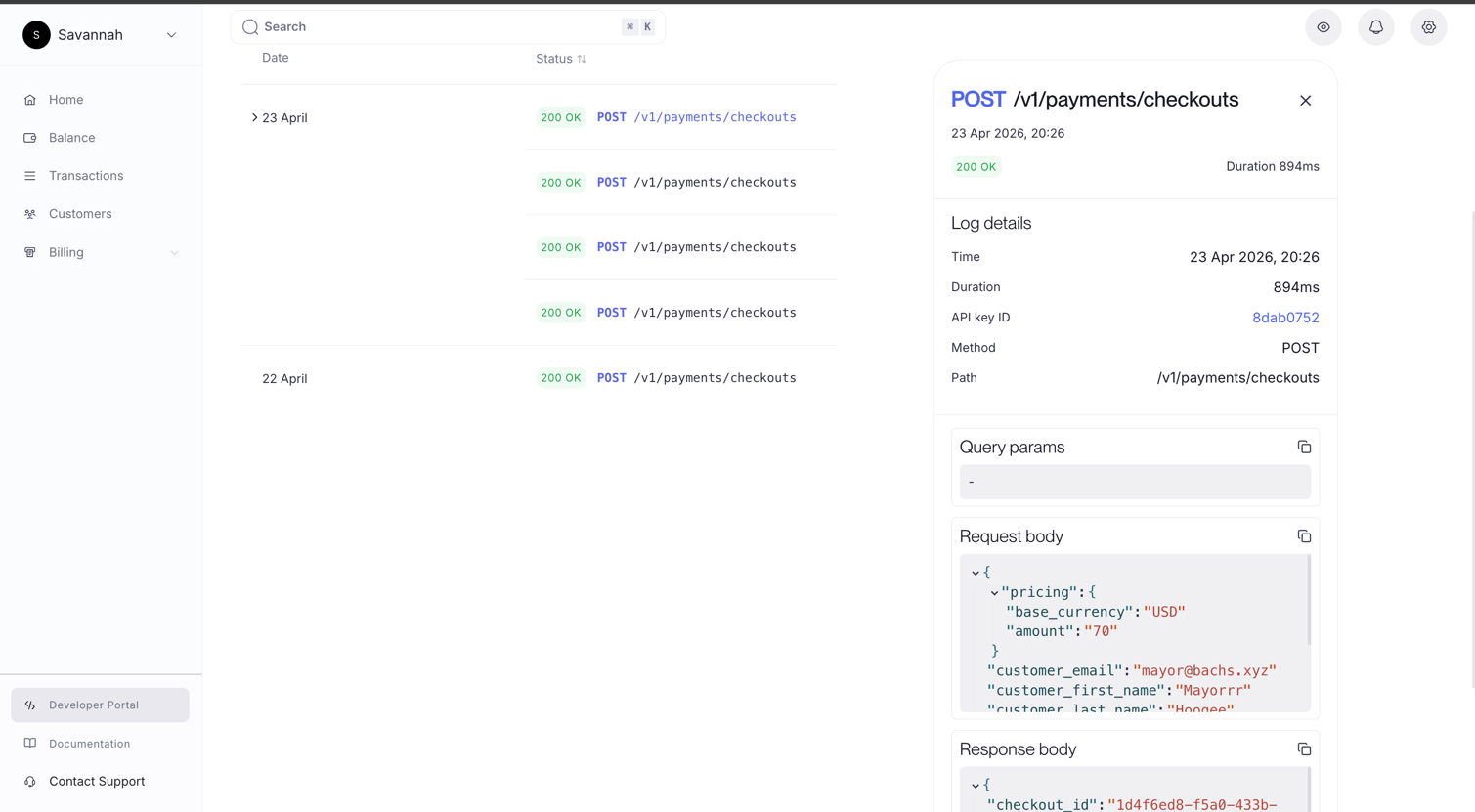The width and height of the screenshot is (1475, 812).
Task: Click the Date column header
Action: click(x=276, y=58)
